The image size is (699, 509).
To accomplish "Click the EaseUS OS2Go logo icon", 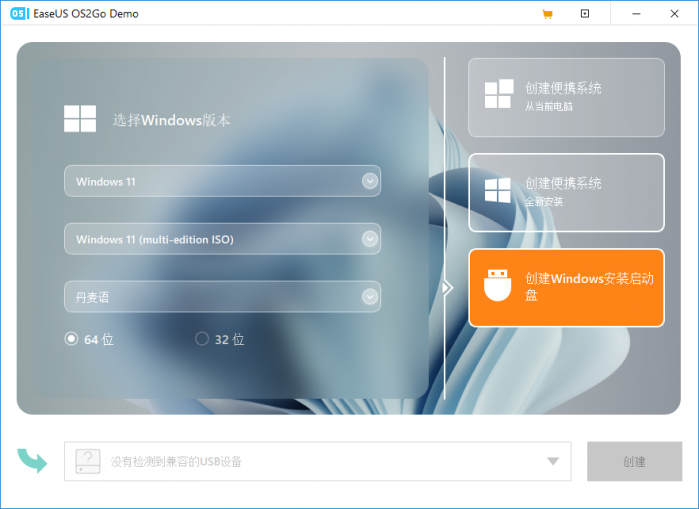I will click(x=19, y=14).
